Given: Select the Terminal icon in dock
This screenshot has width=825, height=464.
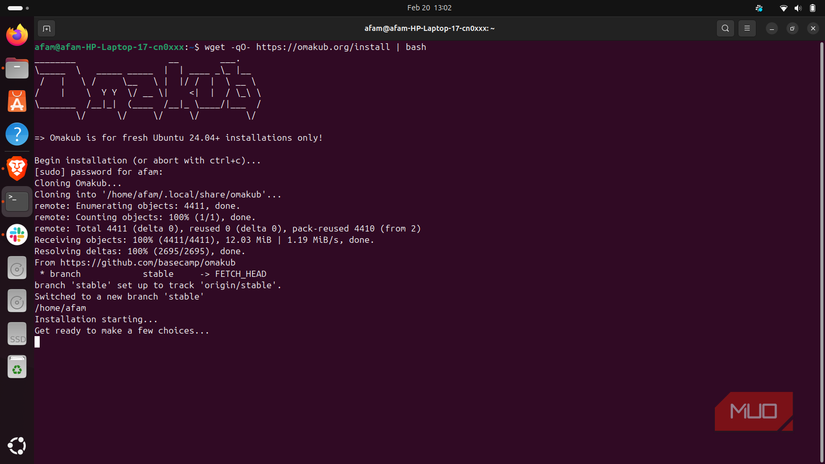Looking at the screenshot, I should [17, 201].
